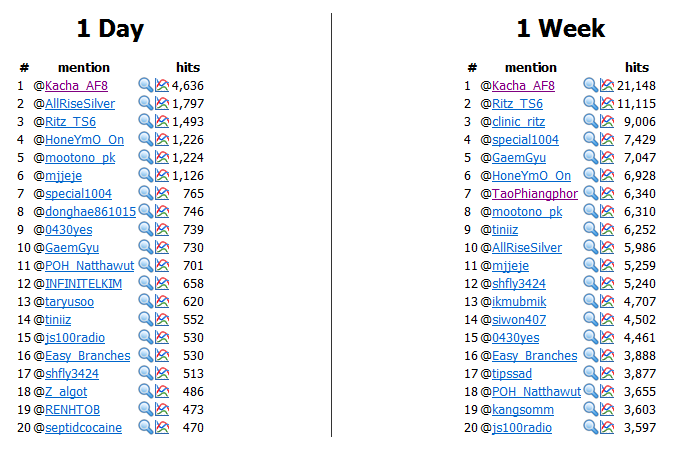
Task: Click search magnifier for Z_algot
Action: pyautogui.click(x=146, y=391)
